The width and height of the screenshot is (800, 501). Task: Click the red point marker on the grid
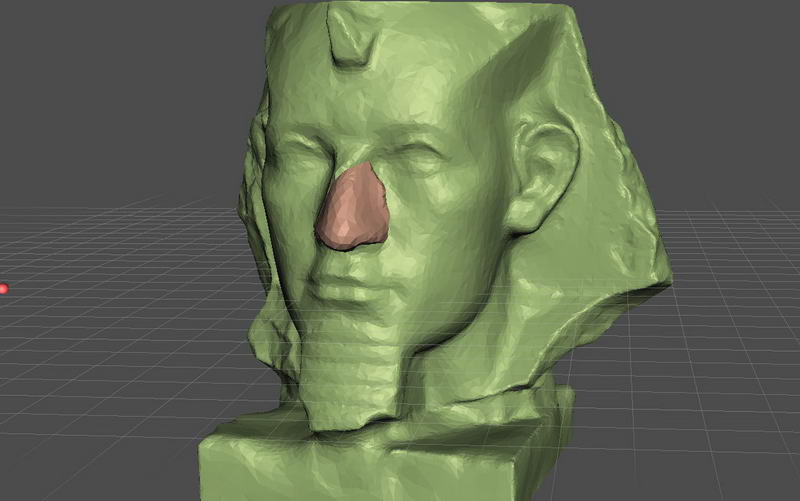pos(3,289)
